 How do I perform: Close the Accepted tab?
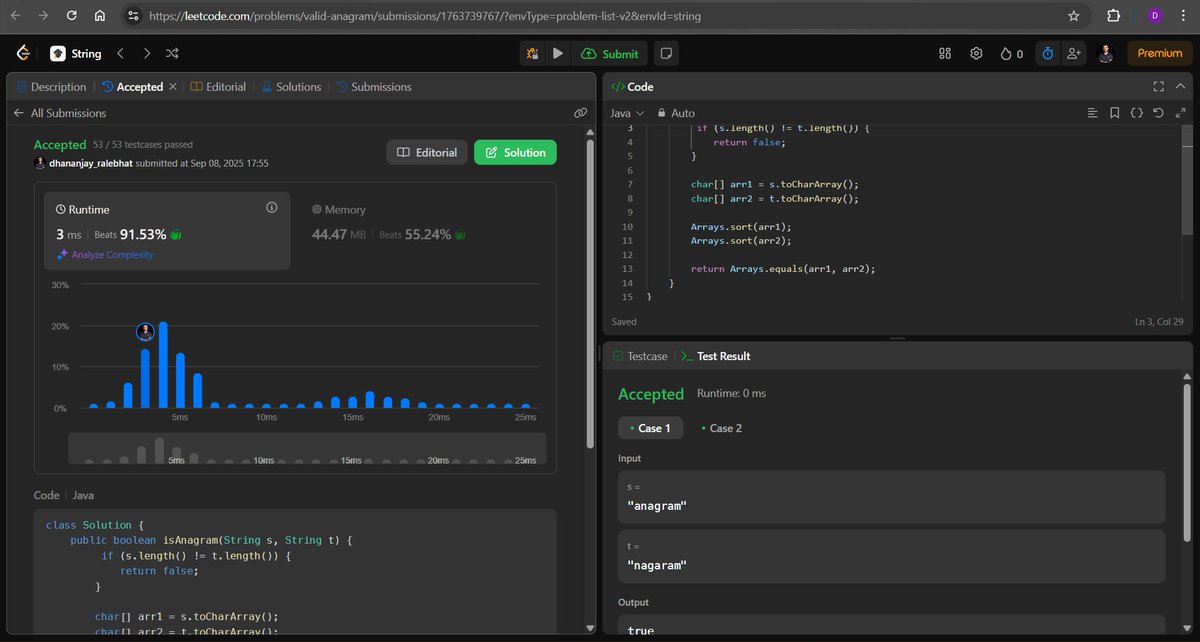click(171, 87)
